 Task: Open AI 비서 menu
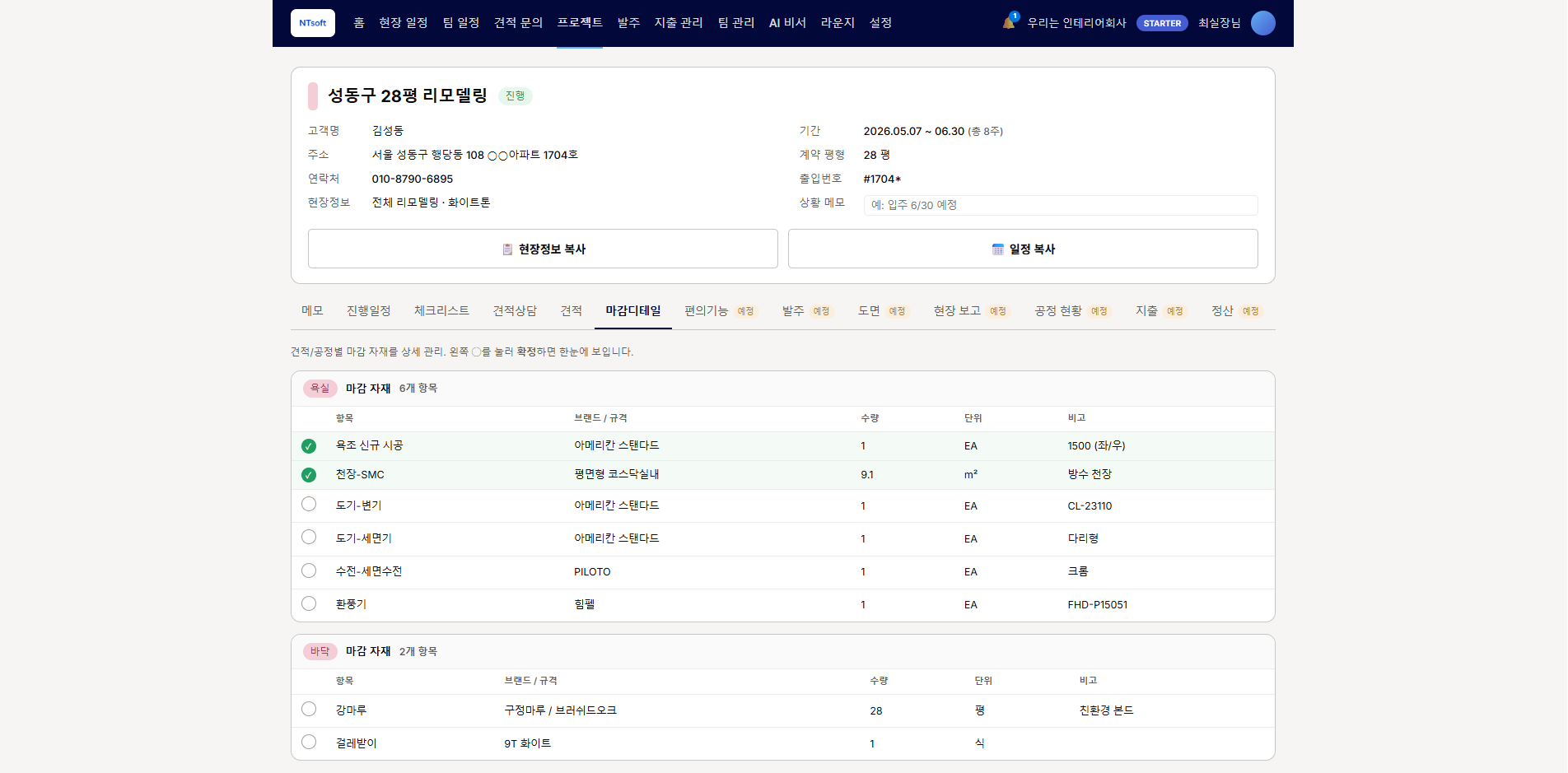click(x=787, y=23)
